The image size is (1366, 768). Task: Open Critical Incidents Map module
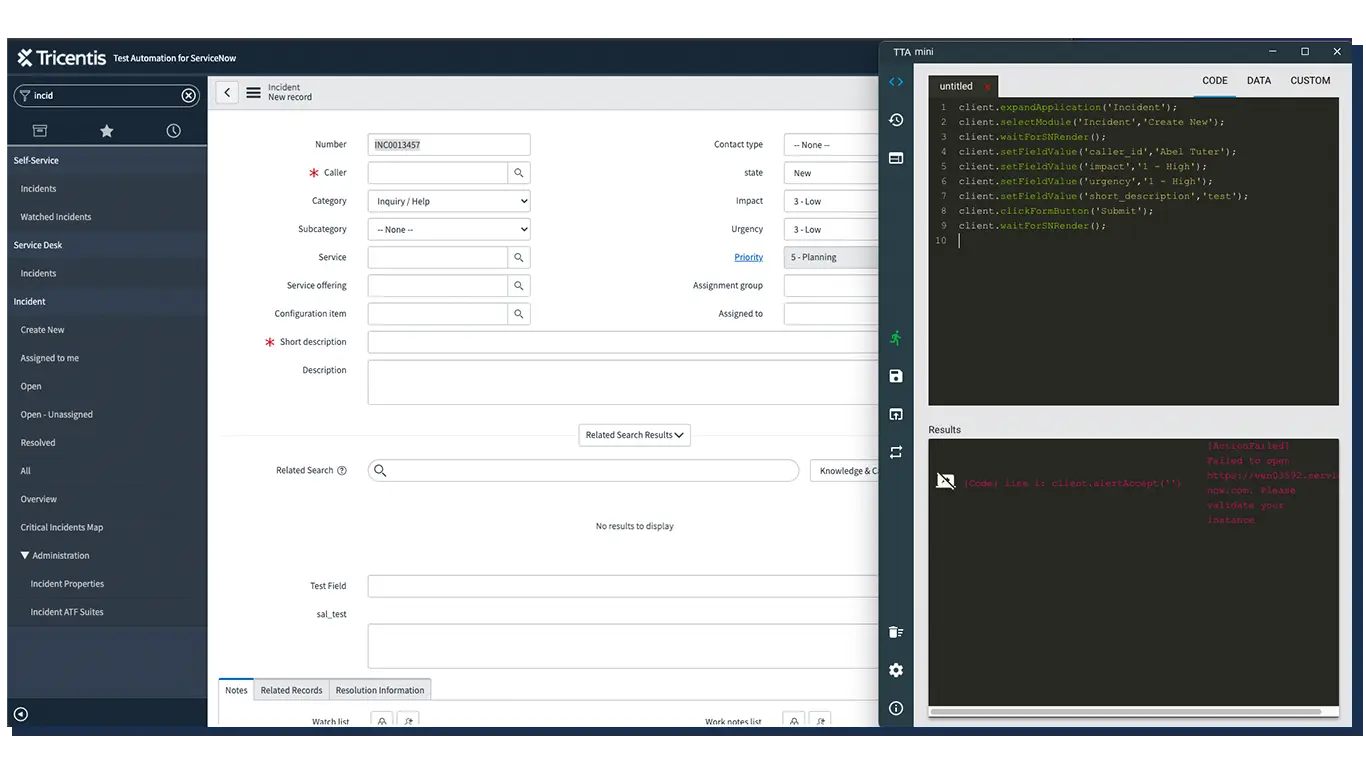[x=62, y=527]
